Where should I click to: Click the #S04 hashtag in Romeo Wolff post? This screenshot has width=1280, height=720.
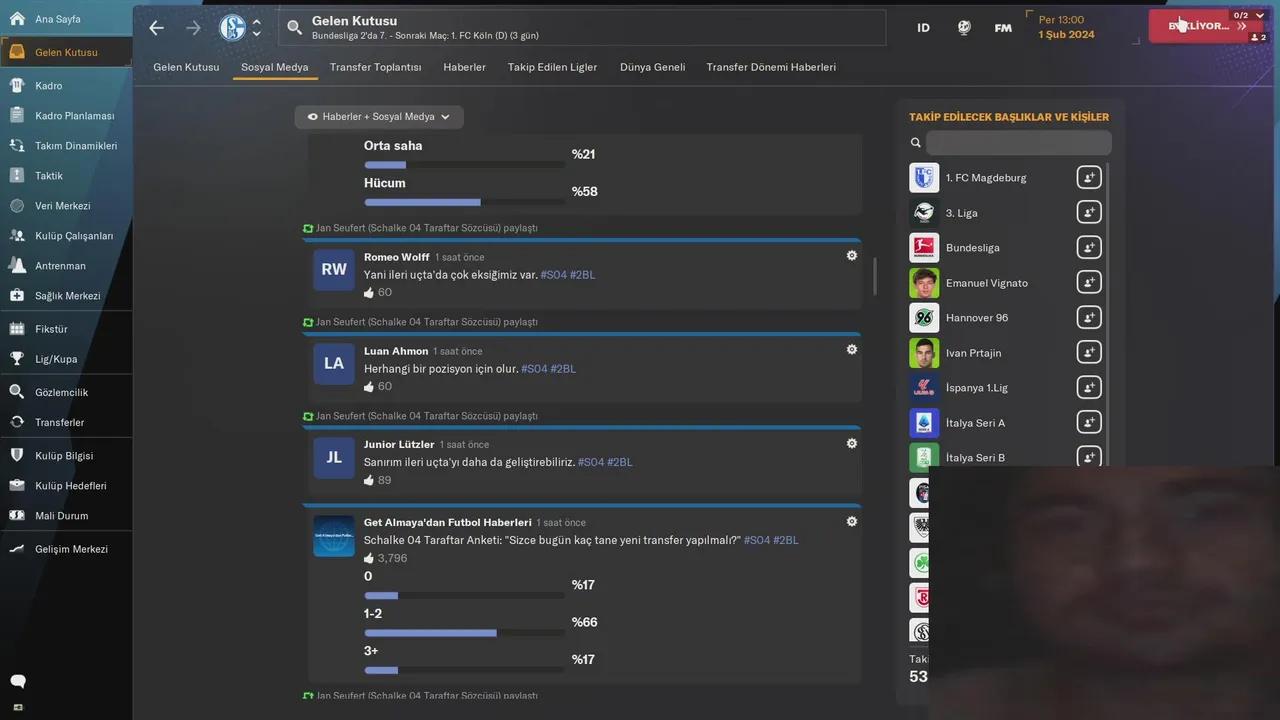tap(554, 275)
